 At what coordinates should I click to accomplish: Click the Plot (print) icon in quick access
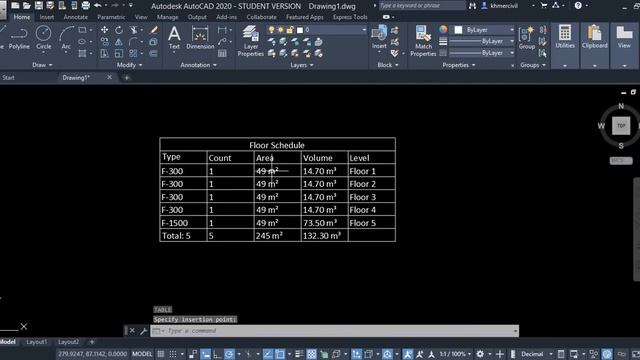point(86,6)
